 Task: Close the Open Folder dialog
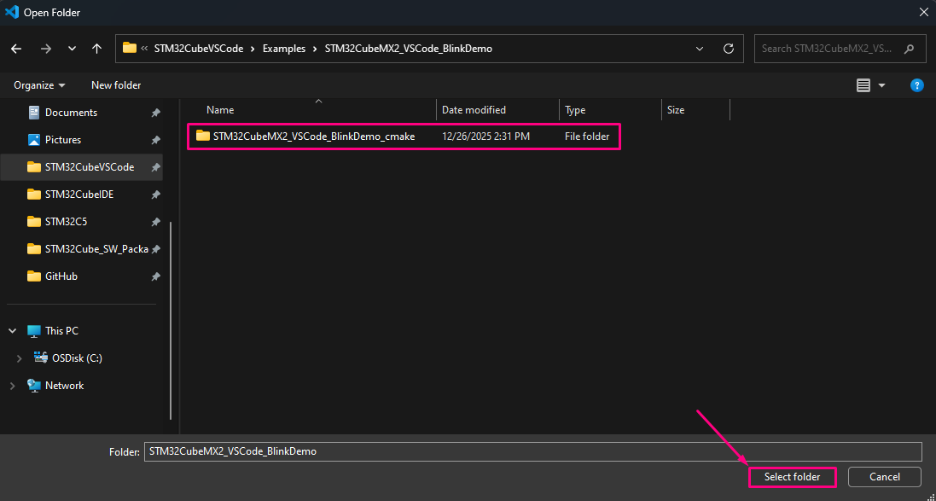click(x=923, y=12)
